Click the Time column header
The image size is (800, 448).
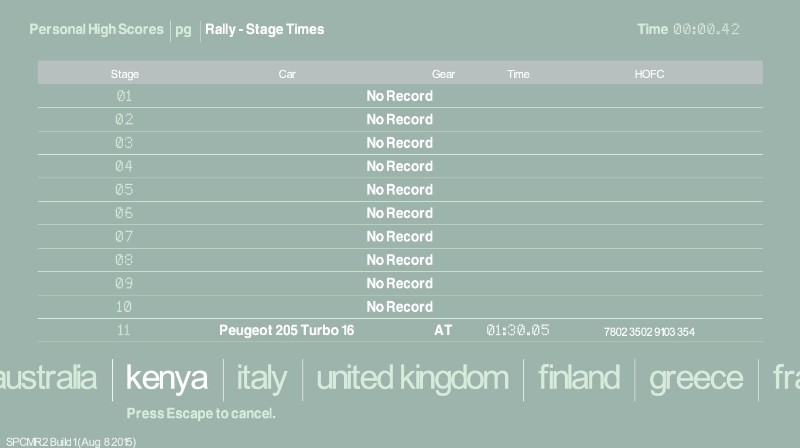pos(518,74)
